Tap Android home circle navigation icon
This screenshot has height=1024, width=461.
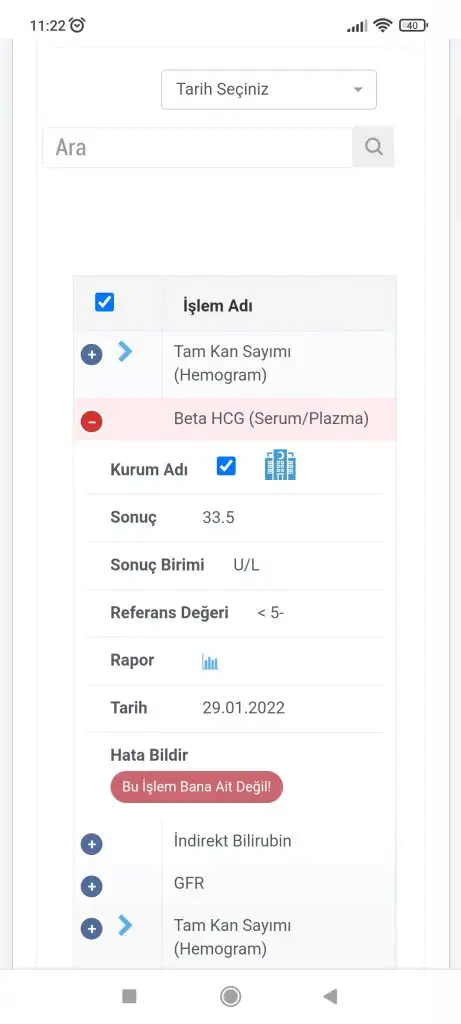pos(230,996)
